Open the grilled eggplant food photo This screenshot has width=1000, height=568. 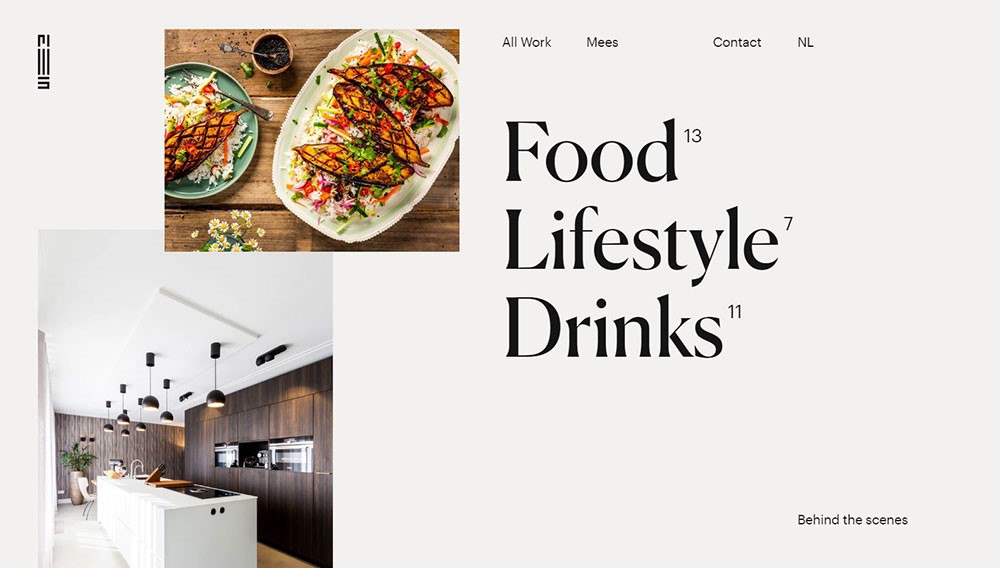312,140
